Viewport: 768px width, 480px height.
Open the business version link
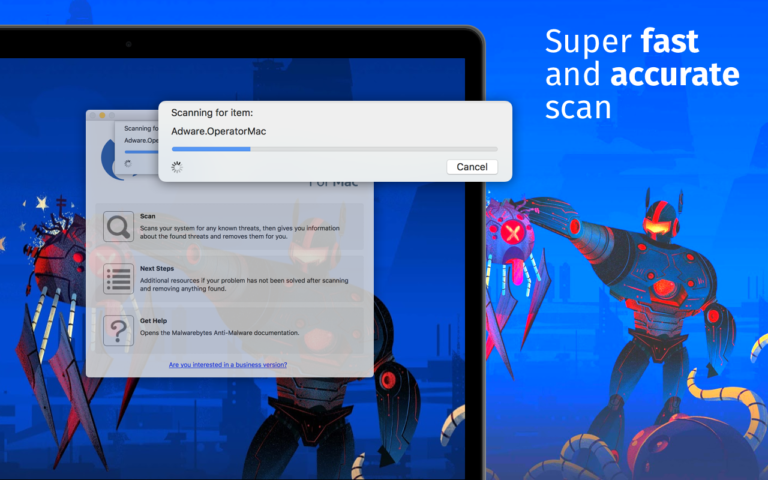coord(228,364)
